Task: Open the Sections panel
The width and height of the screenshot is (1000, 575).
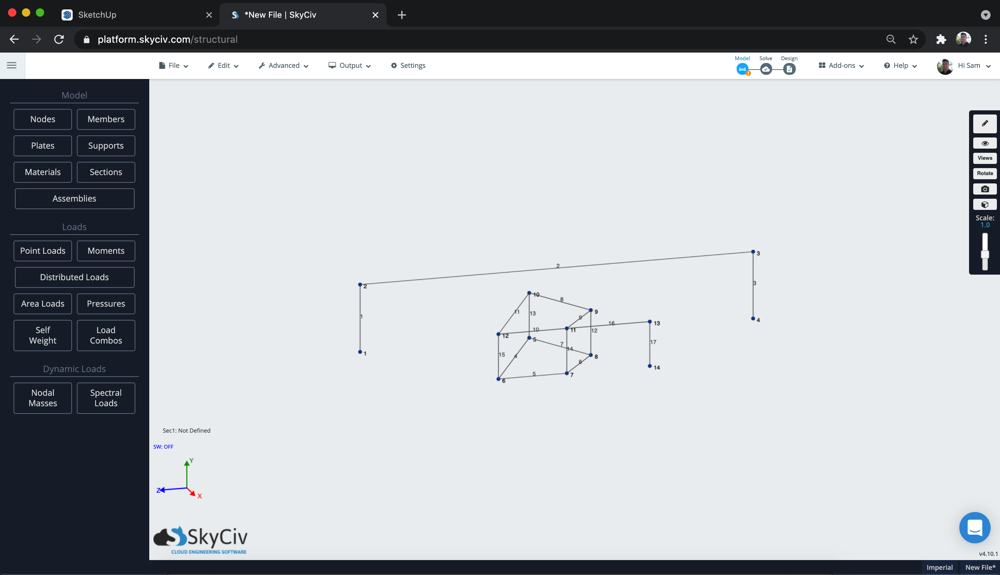Action: pos(106,172)
